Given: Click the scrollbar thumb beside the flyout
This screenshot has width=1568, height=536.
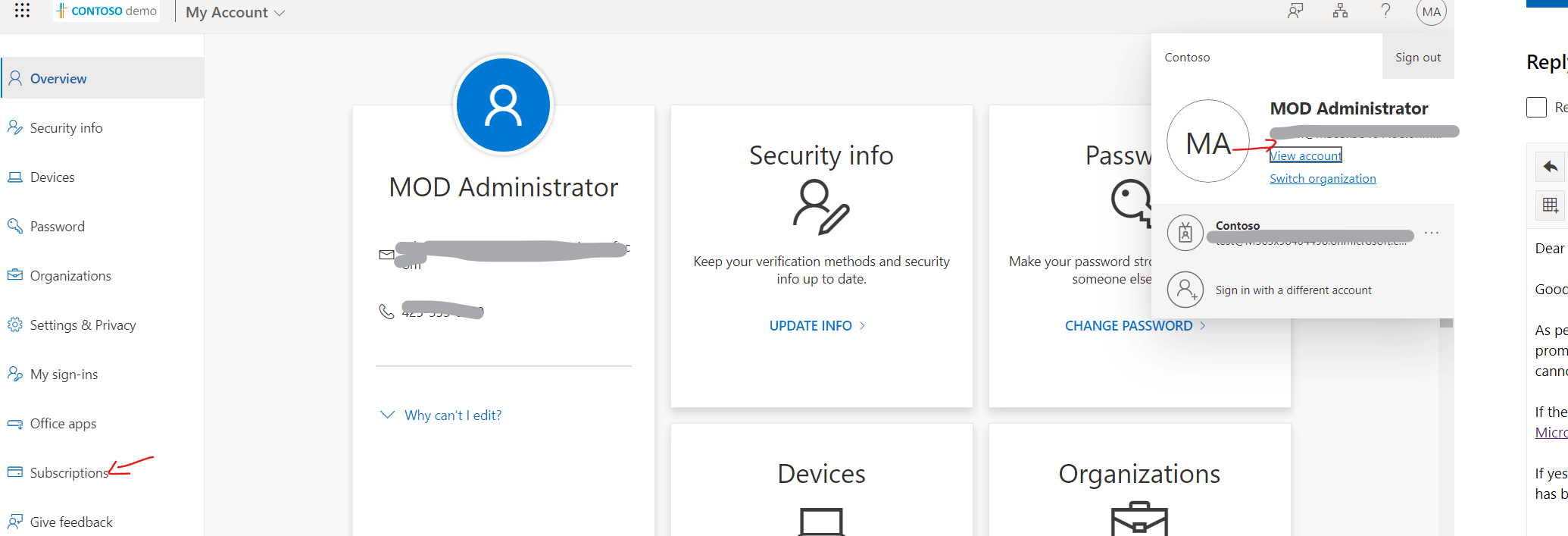Looking at the screenshot, I should (x=1446, y=323).
